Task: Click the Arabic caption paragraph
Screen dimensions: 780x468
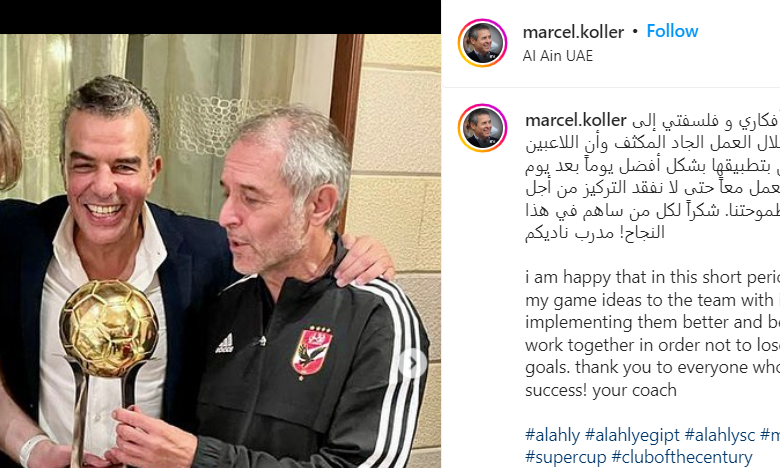Action: [652, 176]
